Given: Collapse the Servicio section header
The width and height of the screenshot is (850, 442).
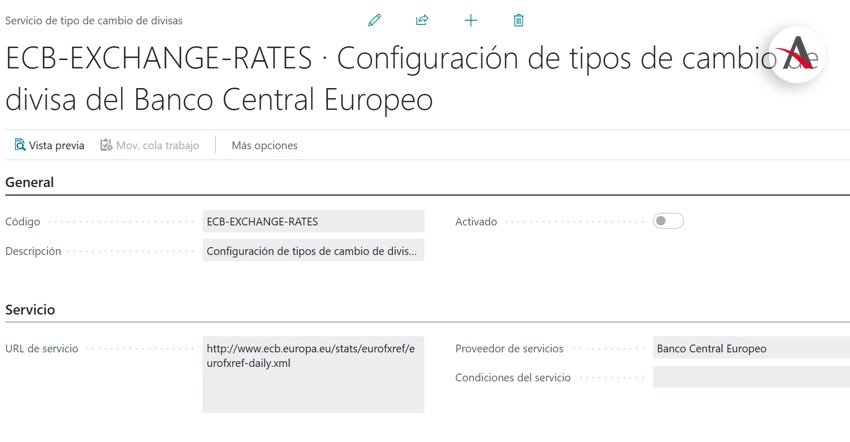Looking at the screenshot, I should click(30, 310).
